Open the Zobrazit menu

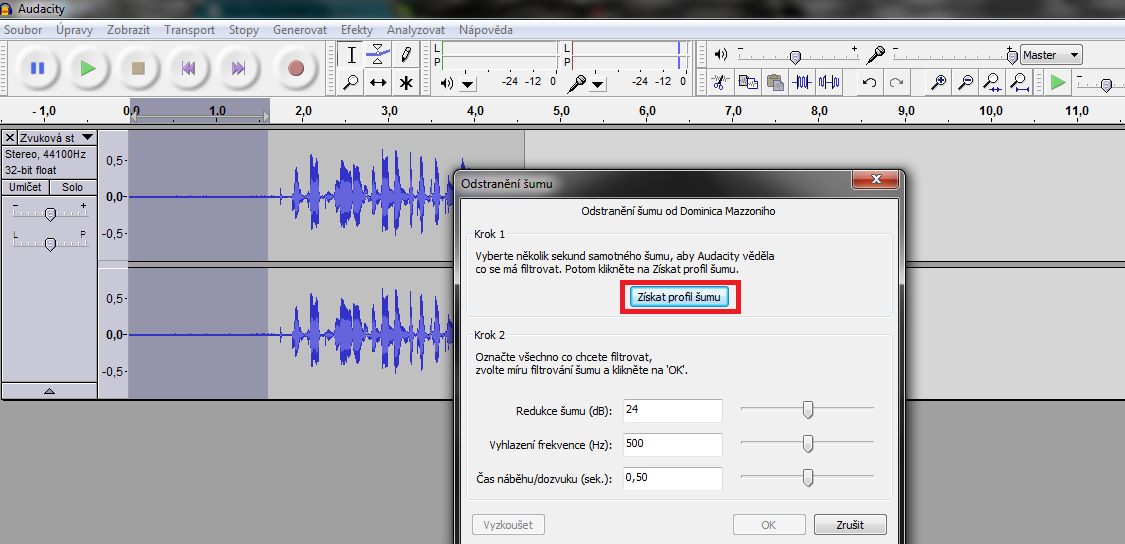tap(128, 30)
